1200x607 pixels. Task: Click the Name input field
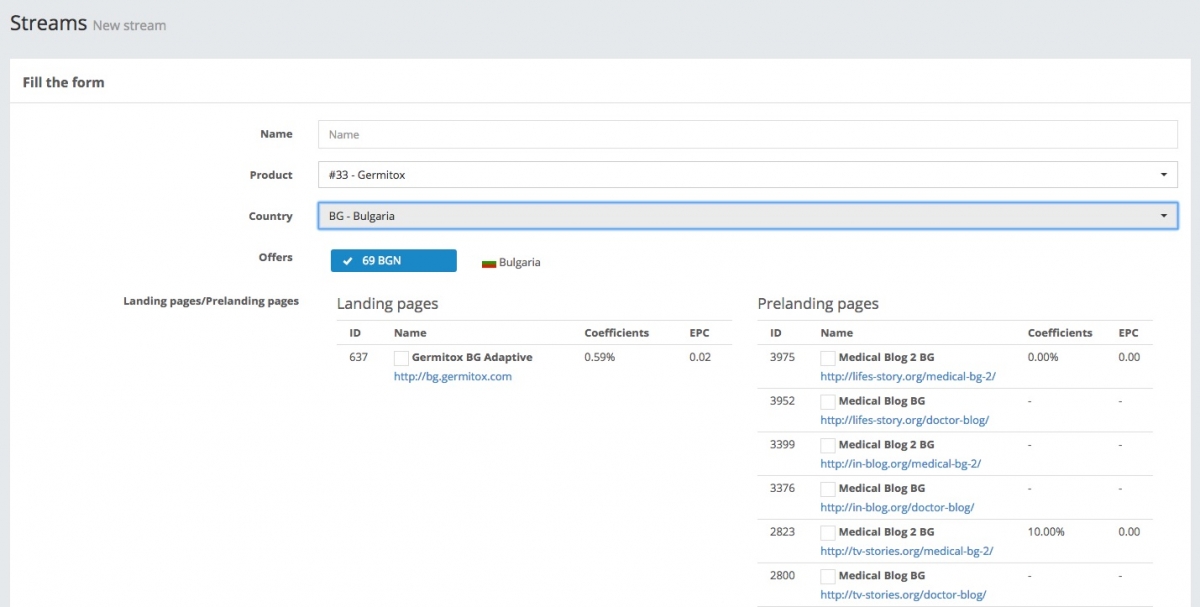(x=747, y=134)
